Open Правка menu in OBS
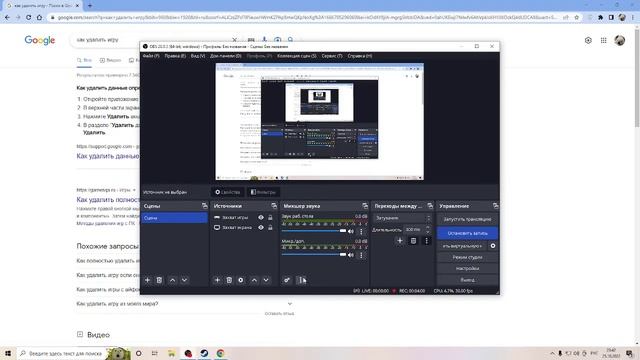640x360 pixels. pyautogui.click(x=175, y=56)
